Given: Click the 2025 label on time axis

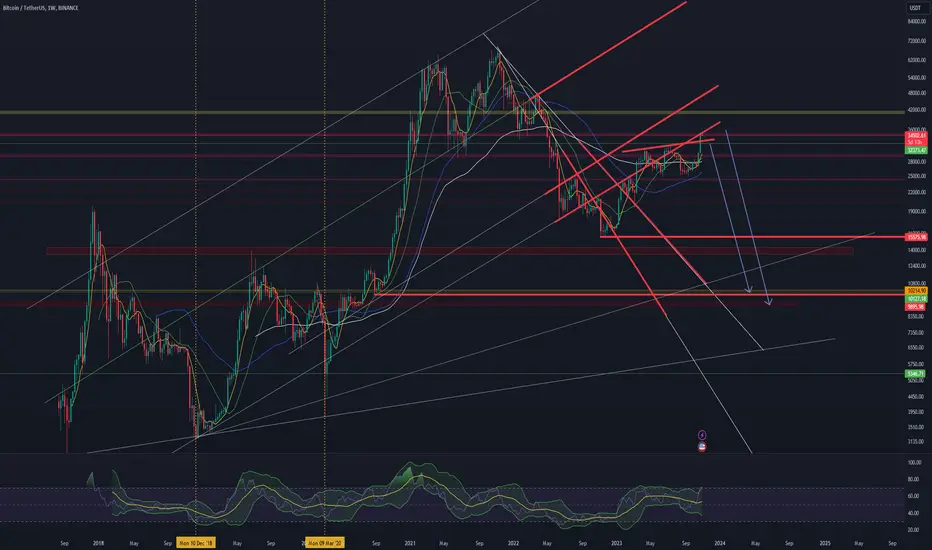Looking at the screenshot, I should (x=825, y=543).
